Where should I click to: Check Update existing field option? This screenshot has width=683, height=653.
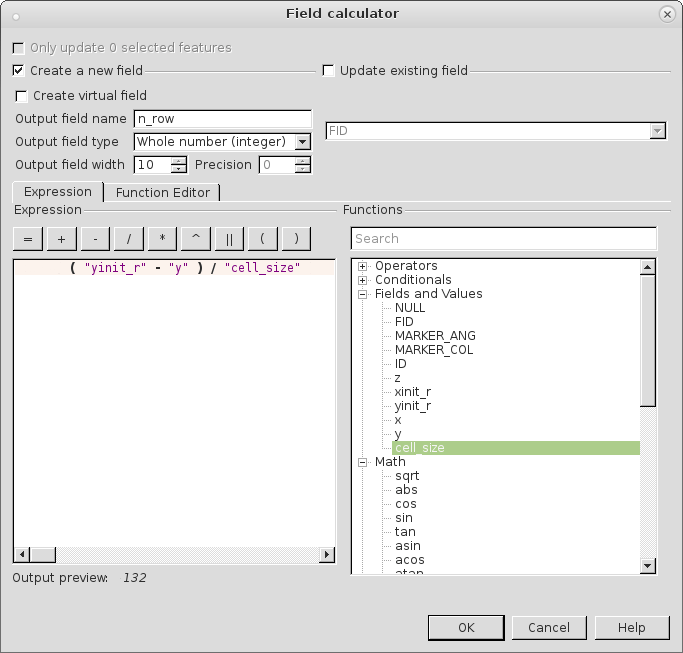[x=328, y=71]
